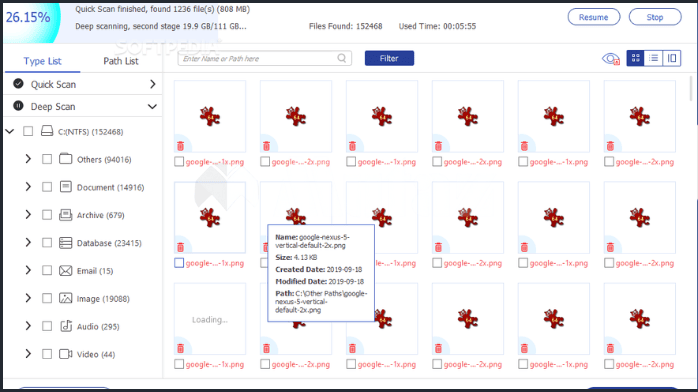Click the Archive type icon
Image resolution: width=698 pixels, height=392 pixels.
point(65,215)
